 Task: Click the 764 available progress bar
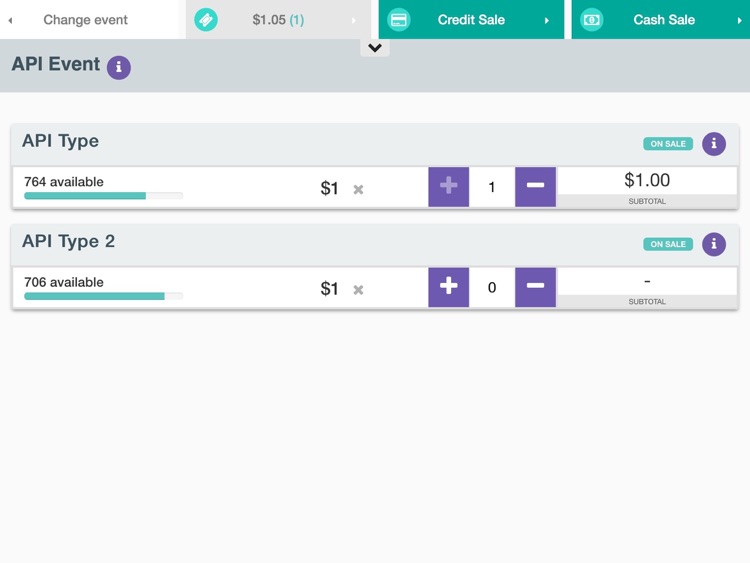[x=103, y=196]
